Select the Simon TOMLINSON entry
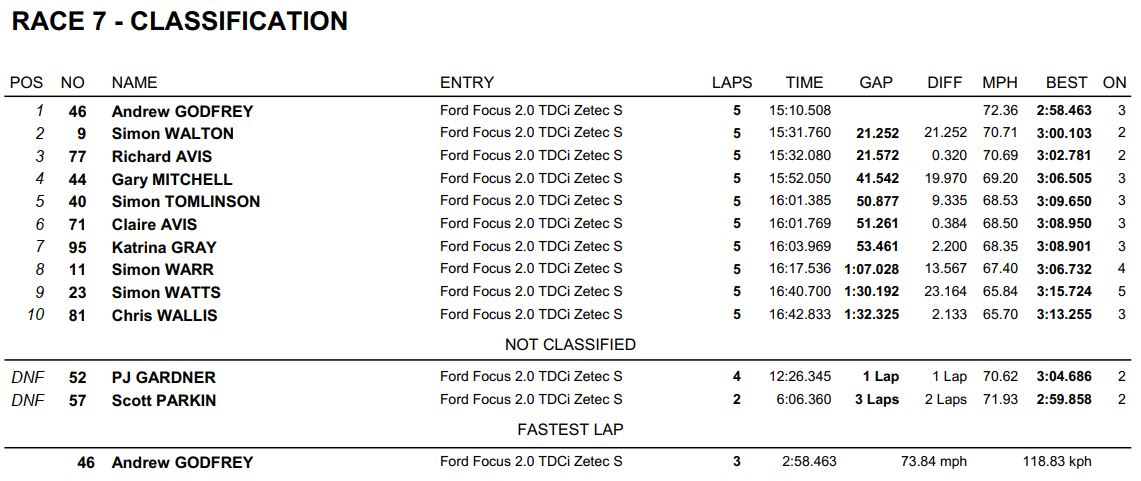Screen dimensions: 1141x481 [186, 202]
